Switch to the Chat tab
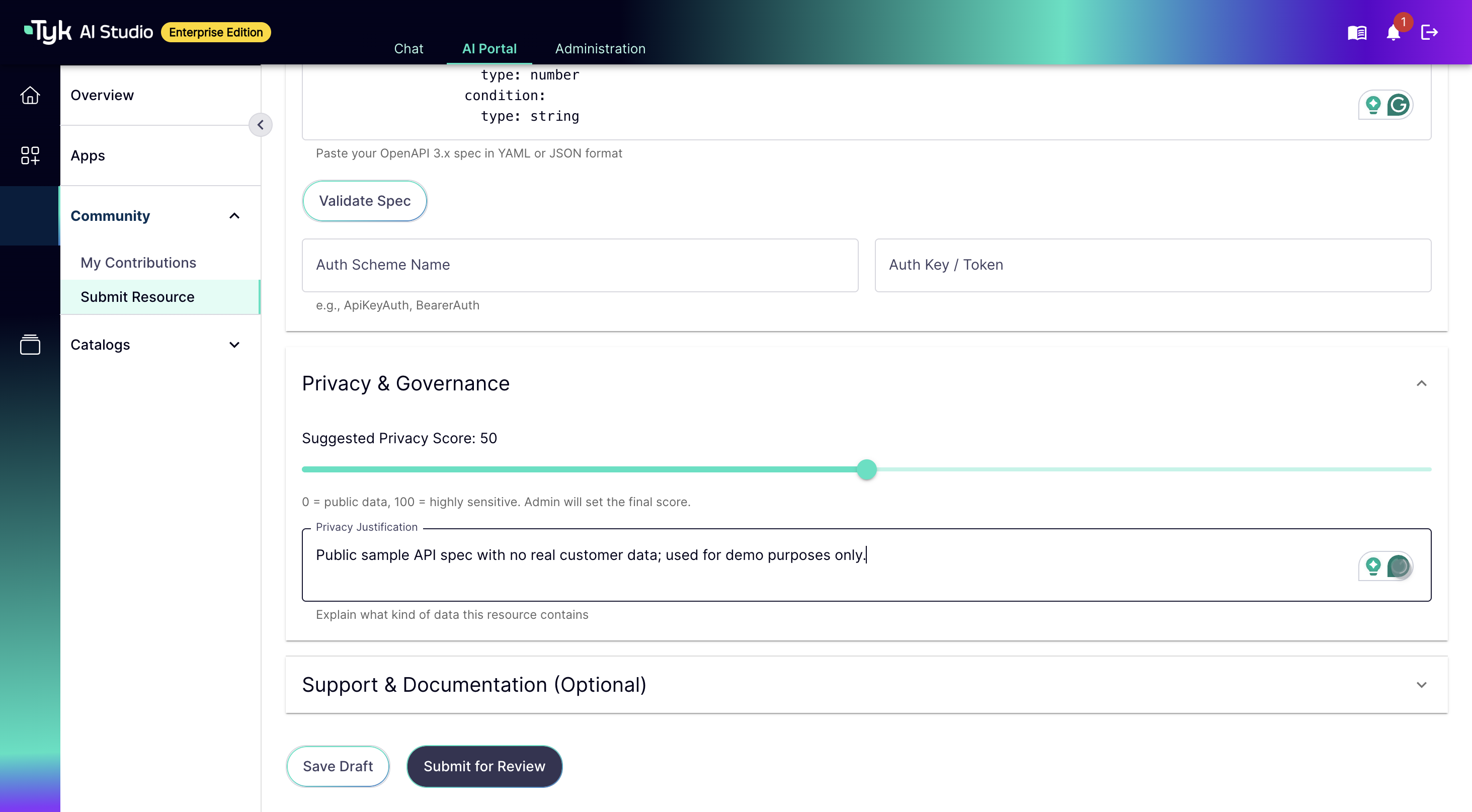 [408, 49]
